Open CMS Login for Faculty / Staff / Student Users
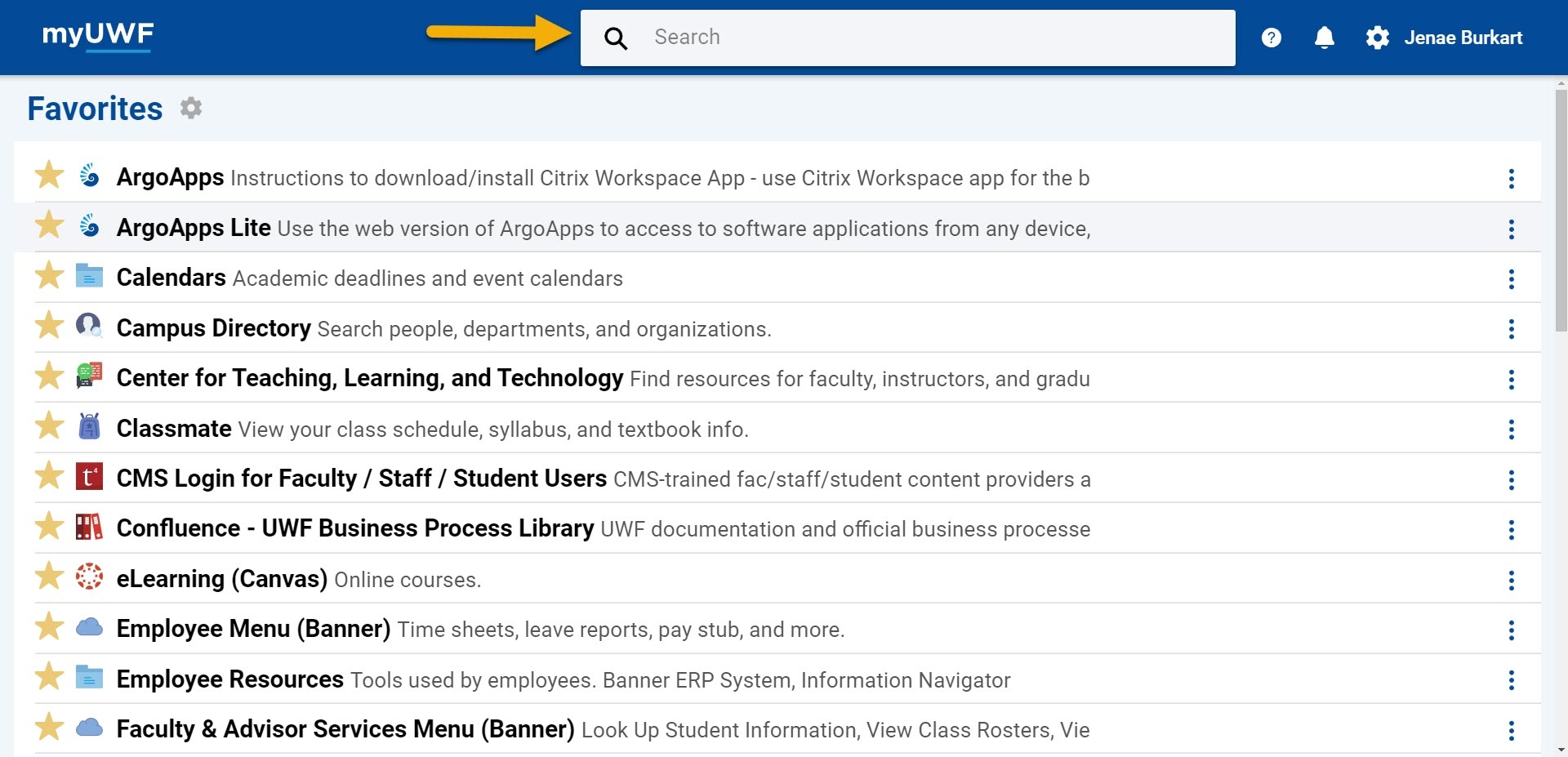This screenshot has height=757, width=1568. coord(362,479)
